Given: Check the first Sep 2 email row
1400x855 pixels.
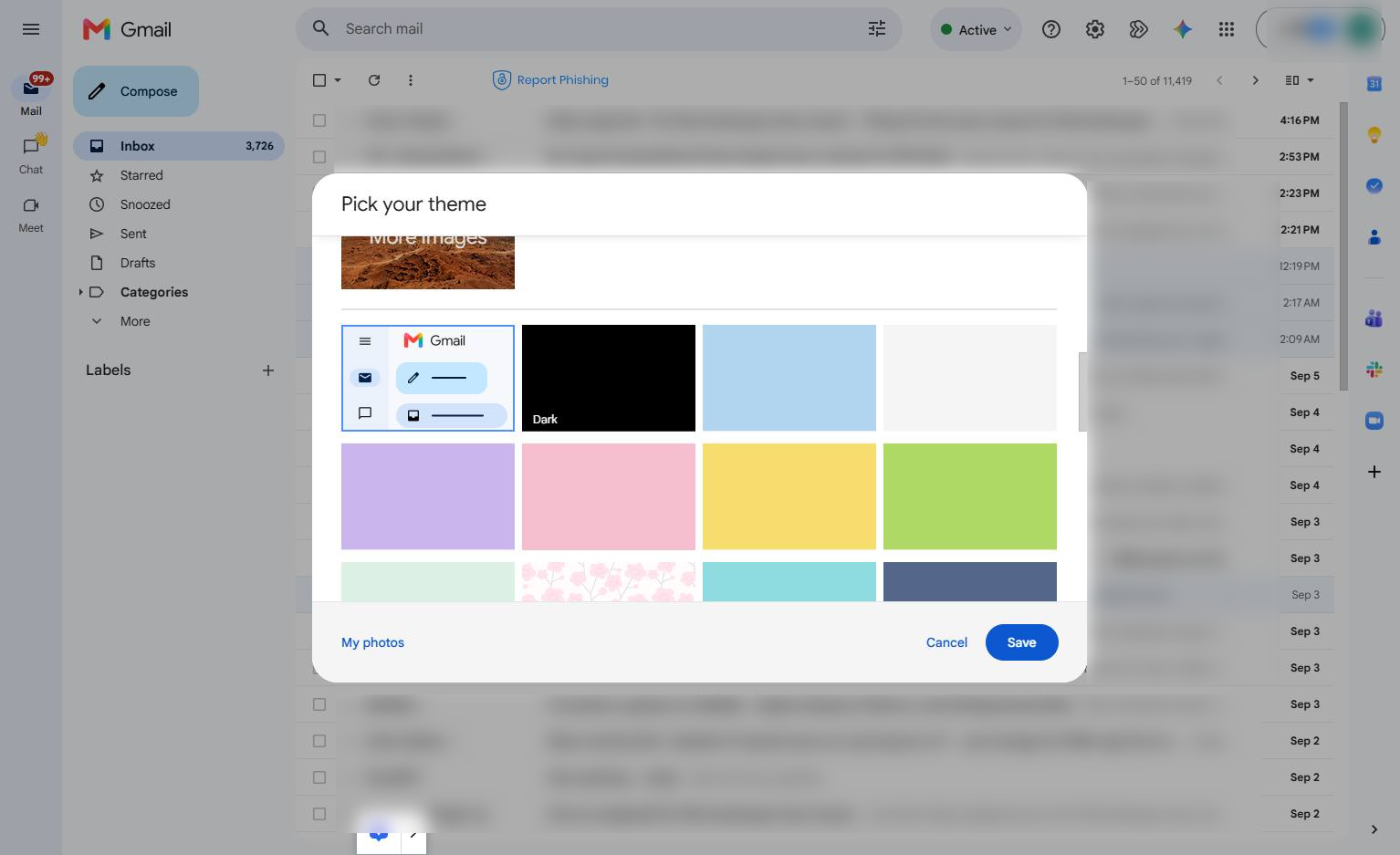Looking at the screenshot, I should tap(319, 741).
